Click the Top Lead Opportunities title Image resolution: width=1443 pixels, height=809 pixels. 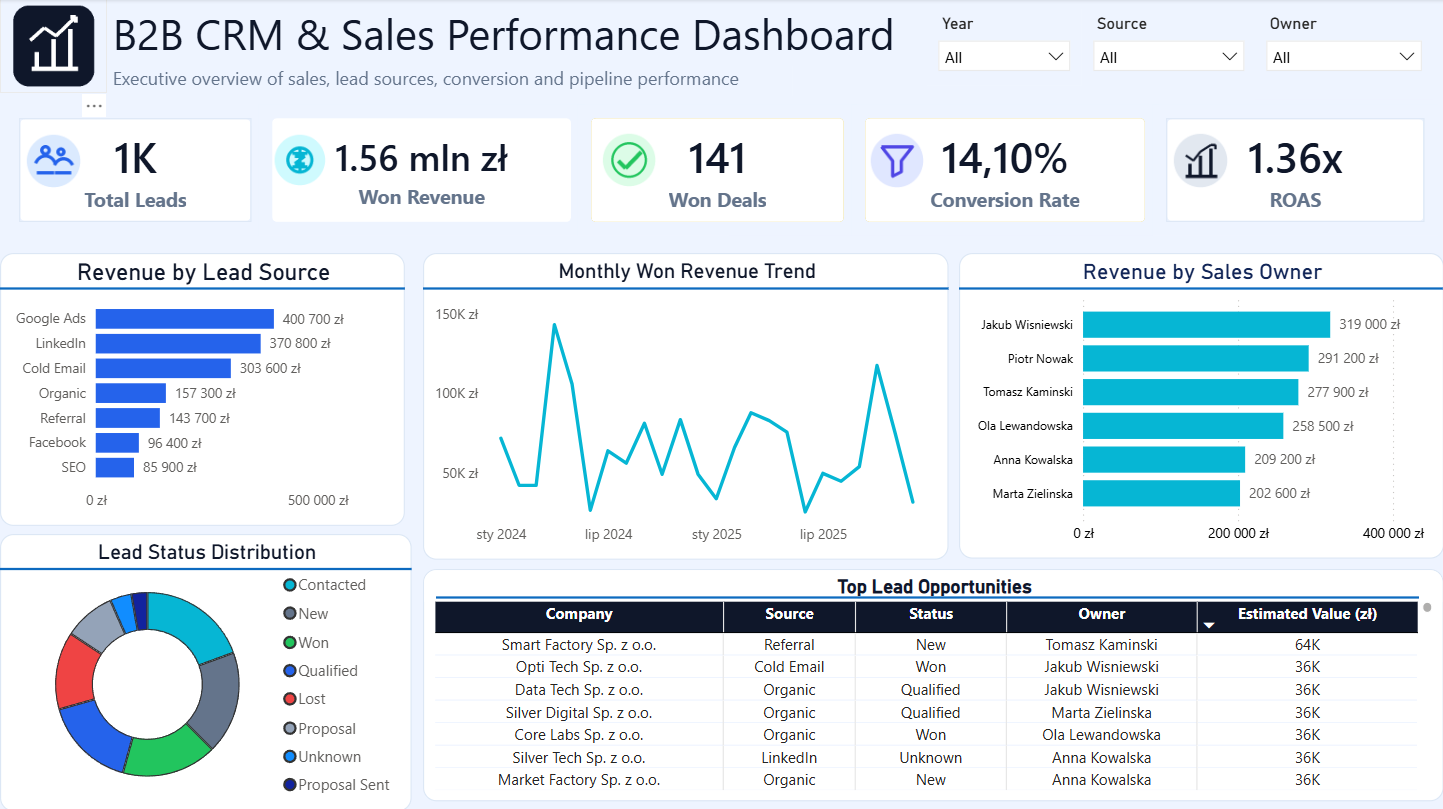pyautogui.click(x=934, y=587)
